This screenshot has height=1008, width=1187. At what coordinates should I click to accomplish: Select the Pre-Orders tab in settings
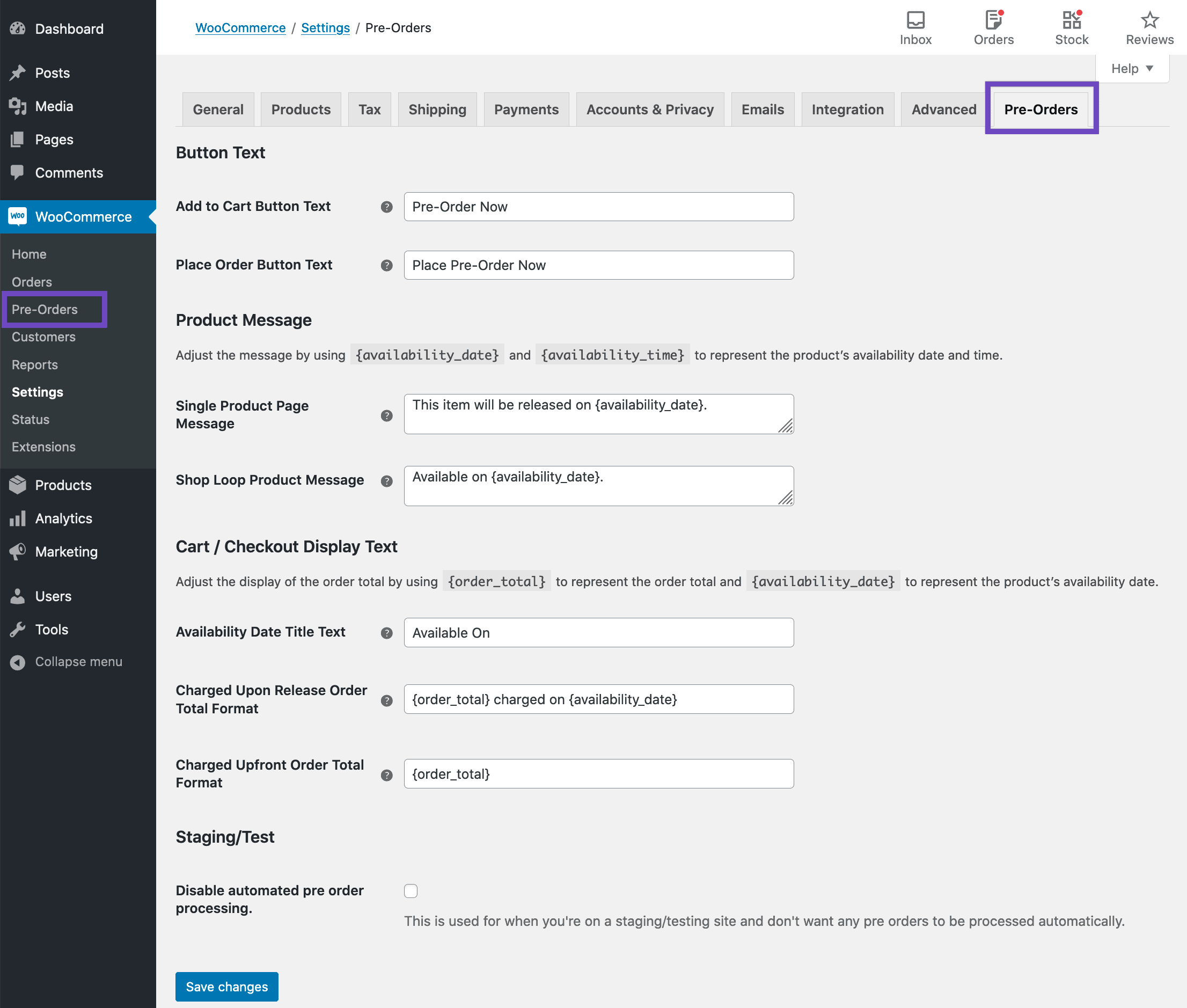1041,108
